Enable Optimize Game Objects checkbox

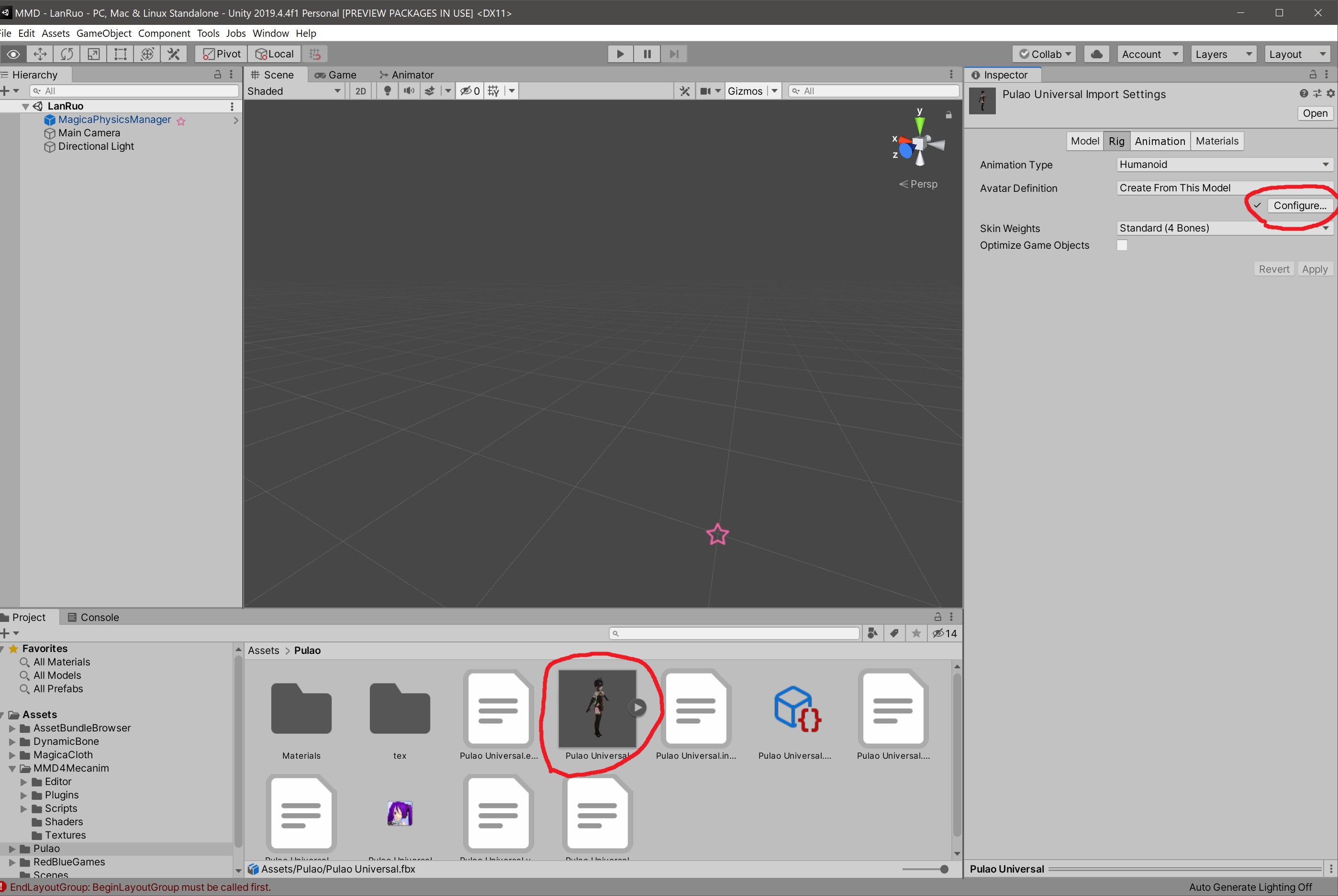point(1122,245)
